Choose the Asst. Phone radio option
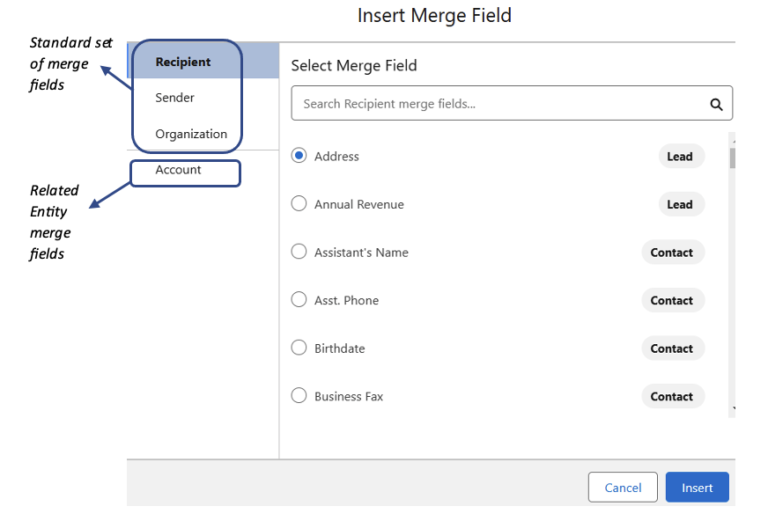The height and width of the screenshot is (521, 768). 299,300
